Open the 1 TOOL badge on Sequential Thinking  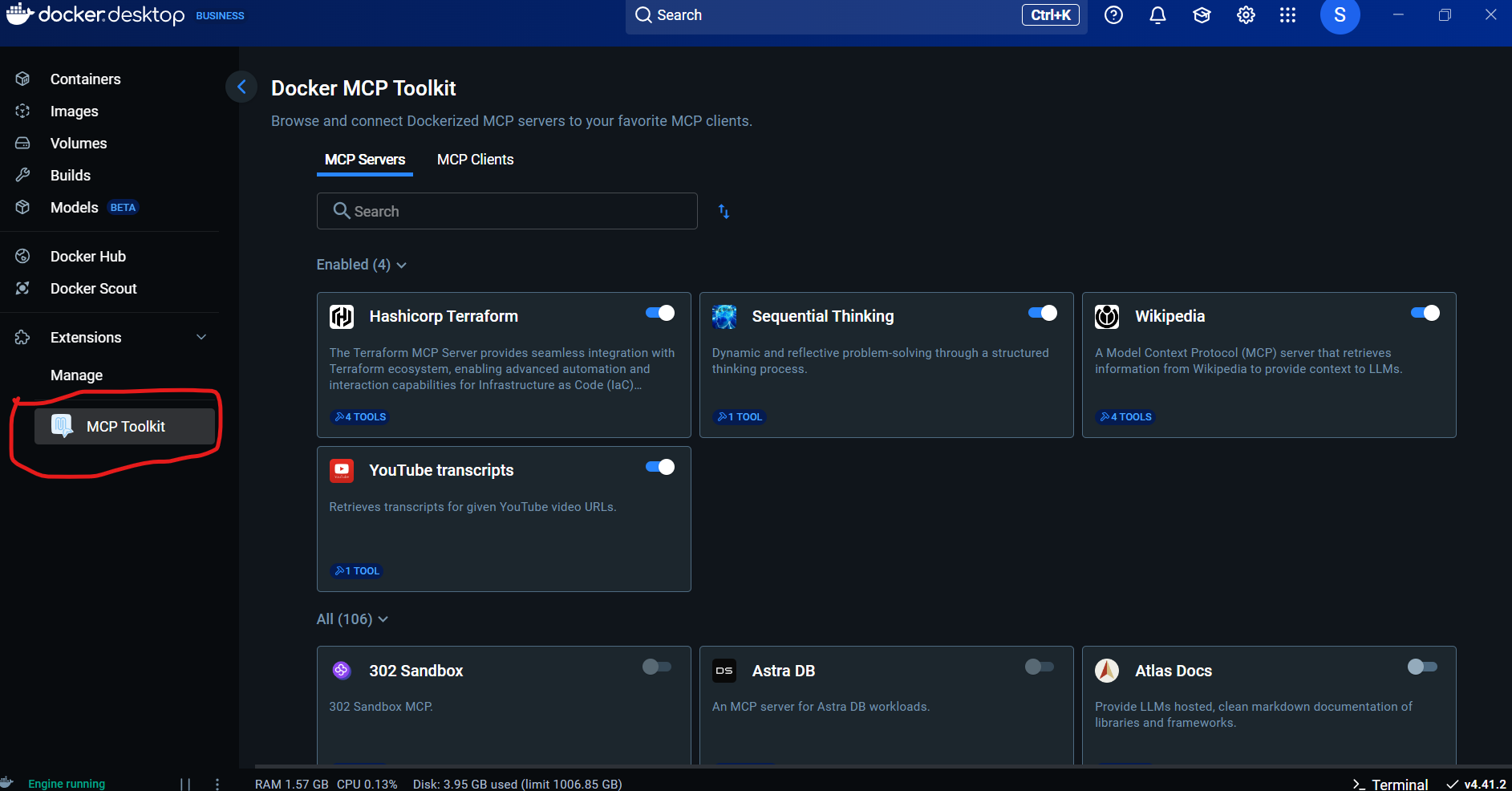(740, 417)
